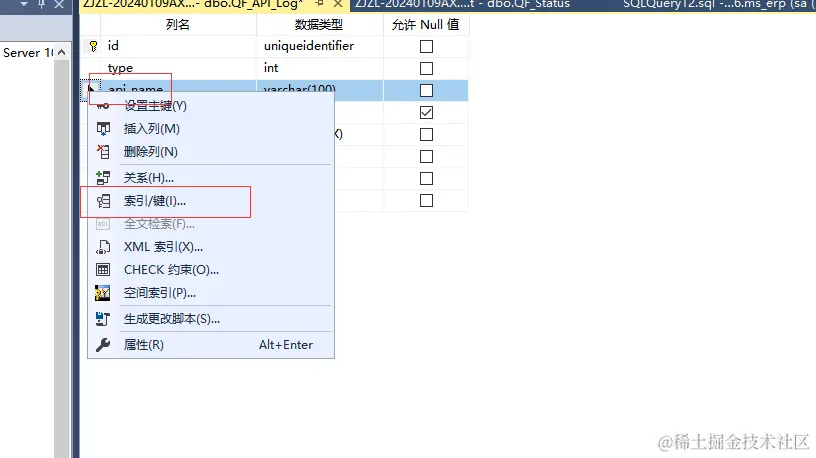Viewport: 816px width, 458px height.
Task: Open 空间索引(P)... menu entry
Action: 211,293
